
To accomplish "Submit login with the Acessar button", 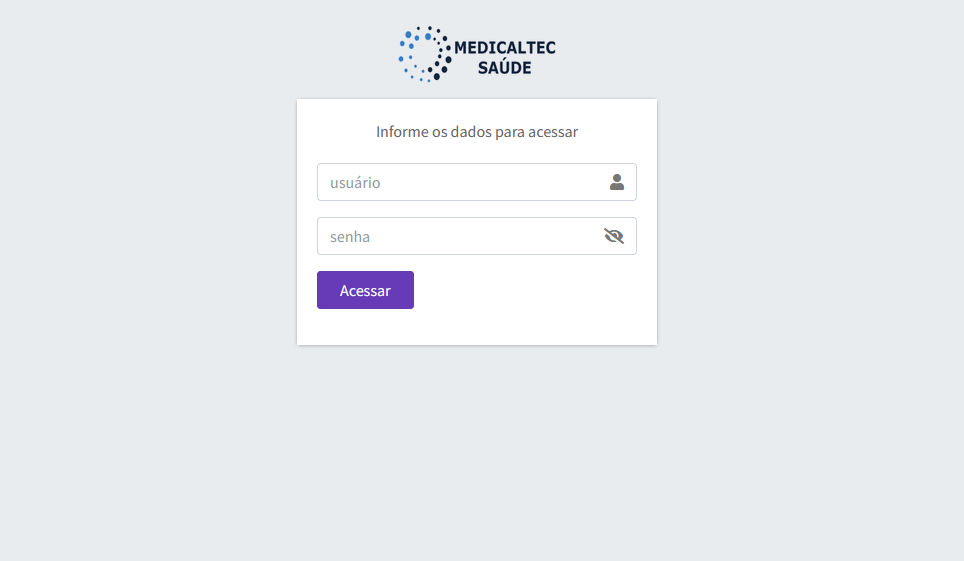I will (365, 290).
